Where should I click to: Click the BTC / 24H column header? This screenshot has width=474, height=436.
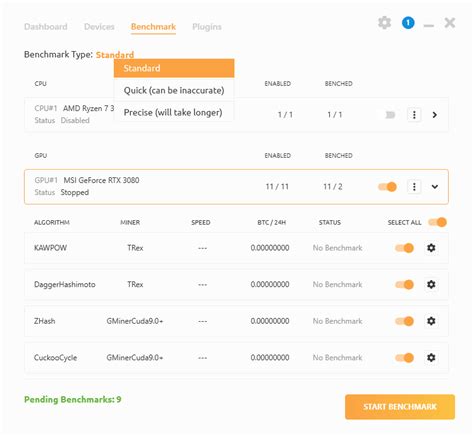(x=271, y=222)
